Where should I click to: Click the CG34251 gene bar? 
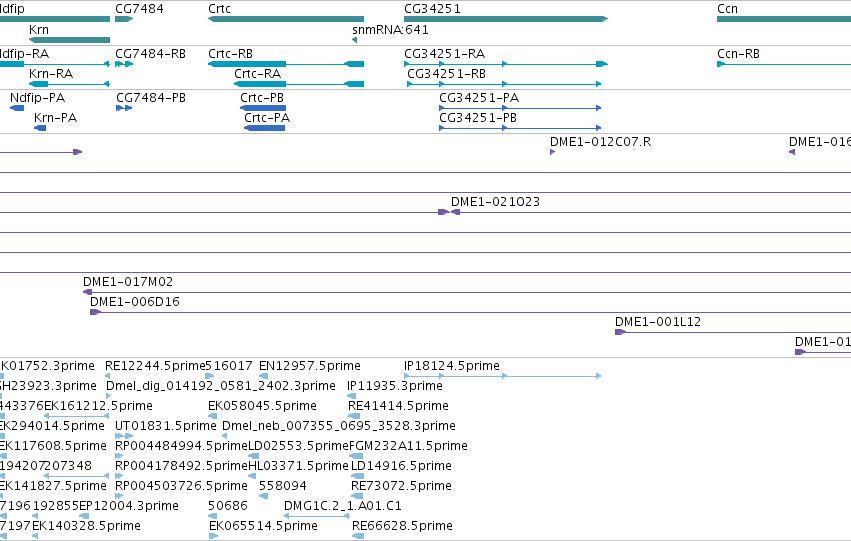click(506, 19)
